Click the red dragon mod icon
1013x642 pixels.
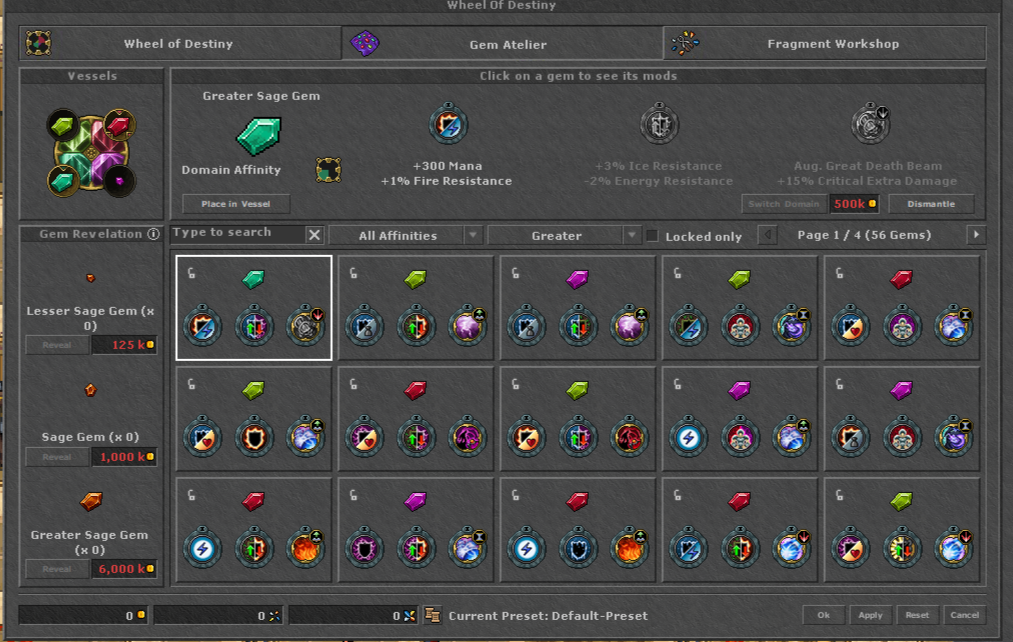coord(629,437)
